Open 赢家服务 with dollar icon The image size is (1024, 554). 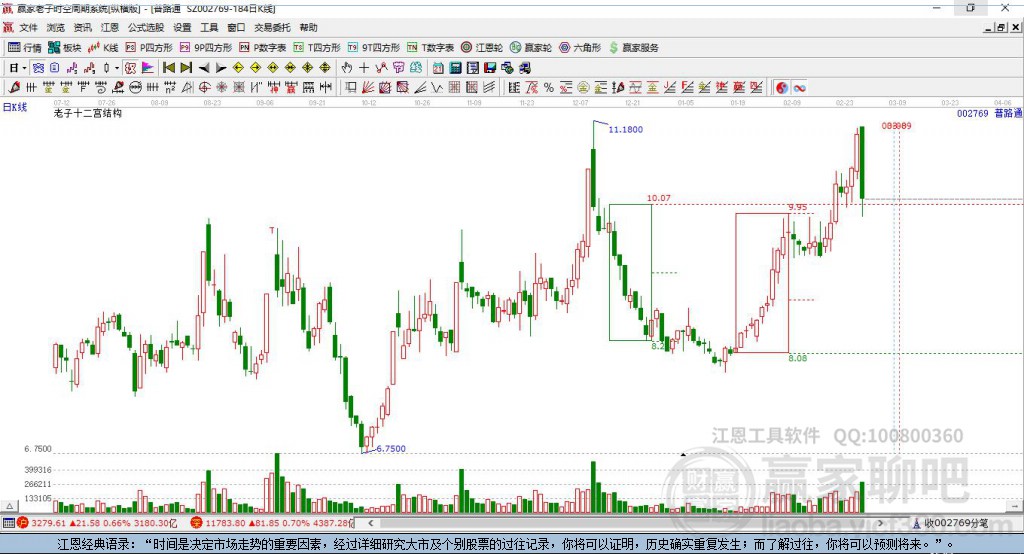click(633, 48)
